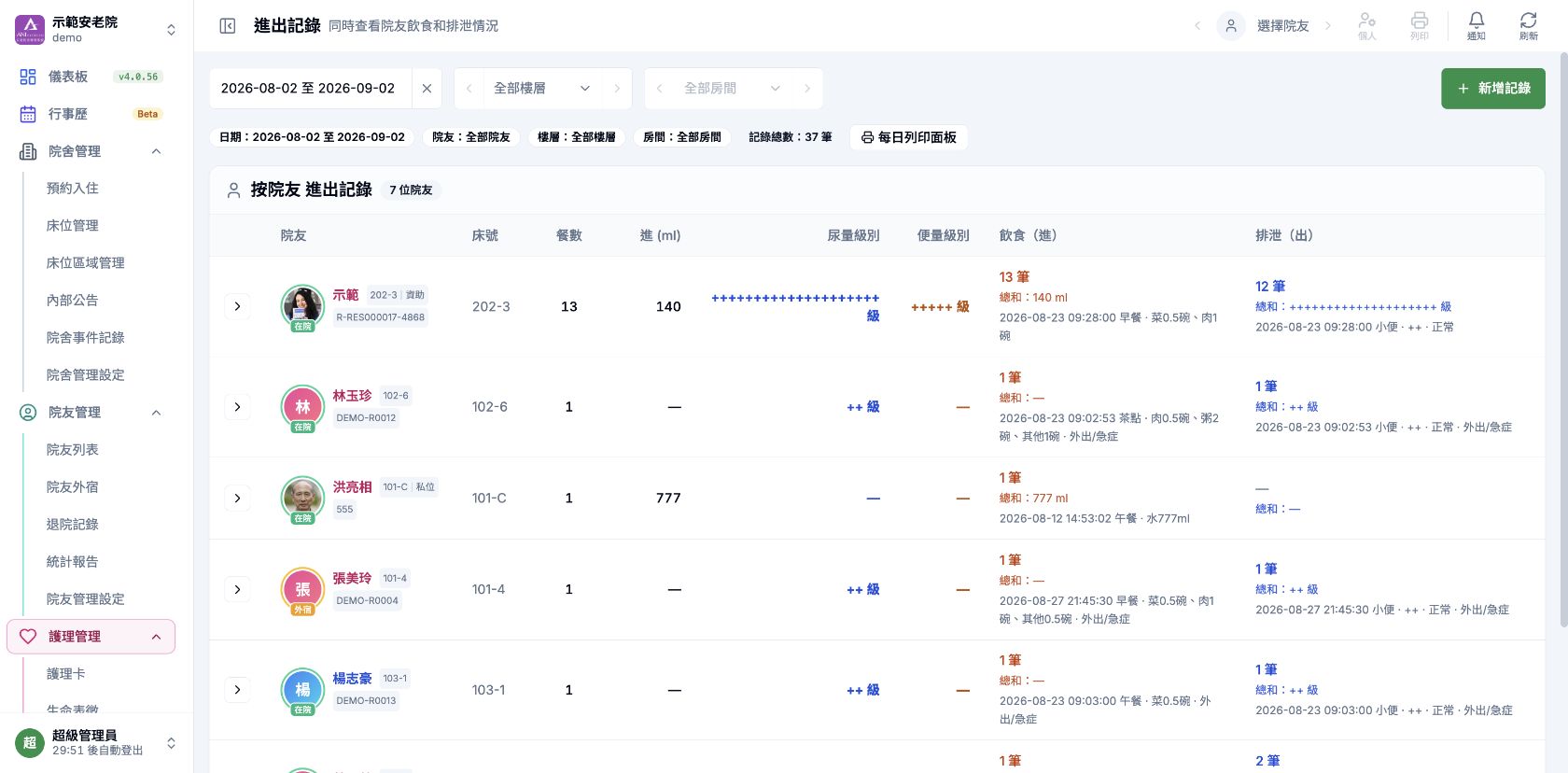Go to previous room arrow
The width and height of the screenshot is (1568, 773).
pos(659,89)
